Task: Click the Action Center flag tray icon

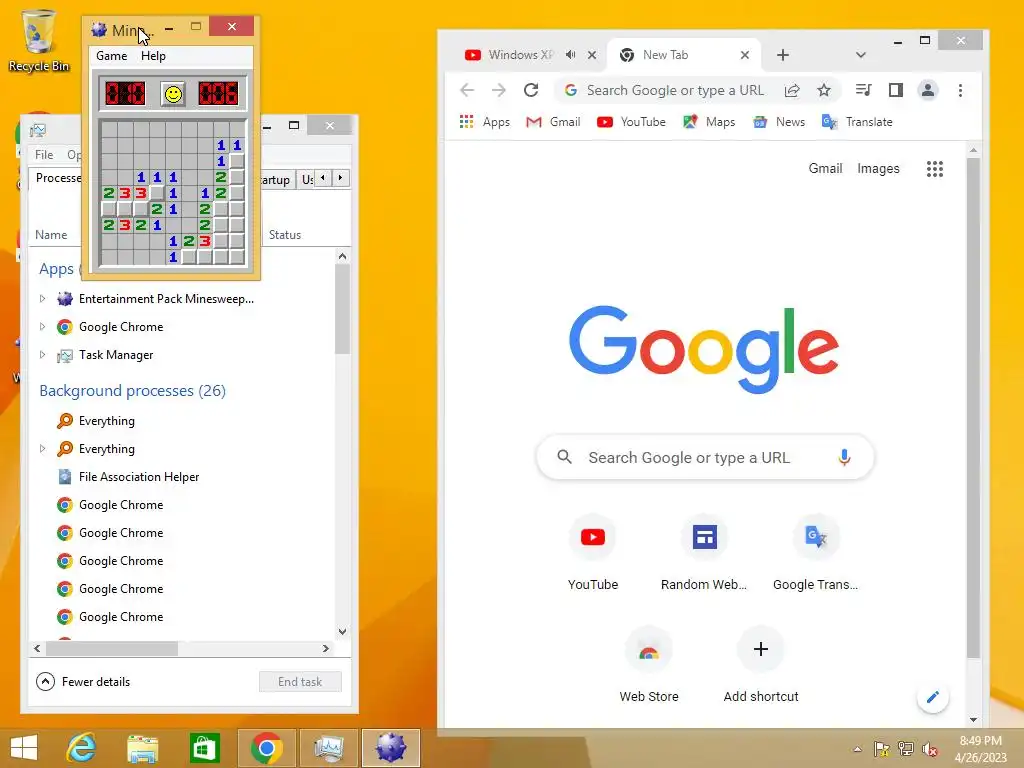Action: point(881,749)
